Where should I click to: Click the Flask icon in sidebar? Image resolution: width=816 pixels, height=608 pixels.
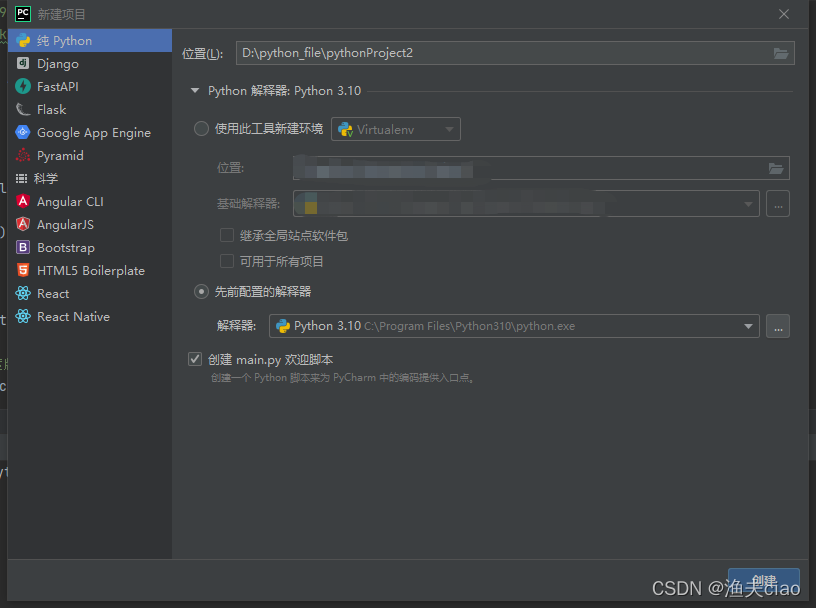tap(23, 109)
